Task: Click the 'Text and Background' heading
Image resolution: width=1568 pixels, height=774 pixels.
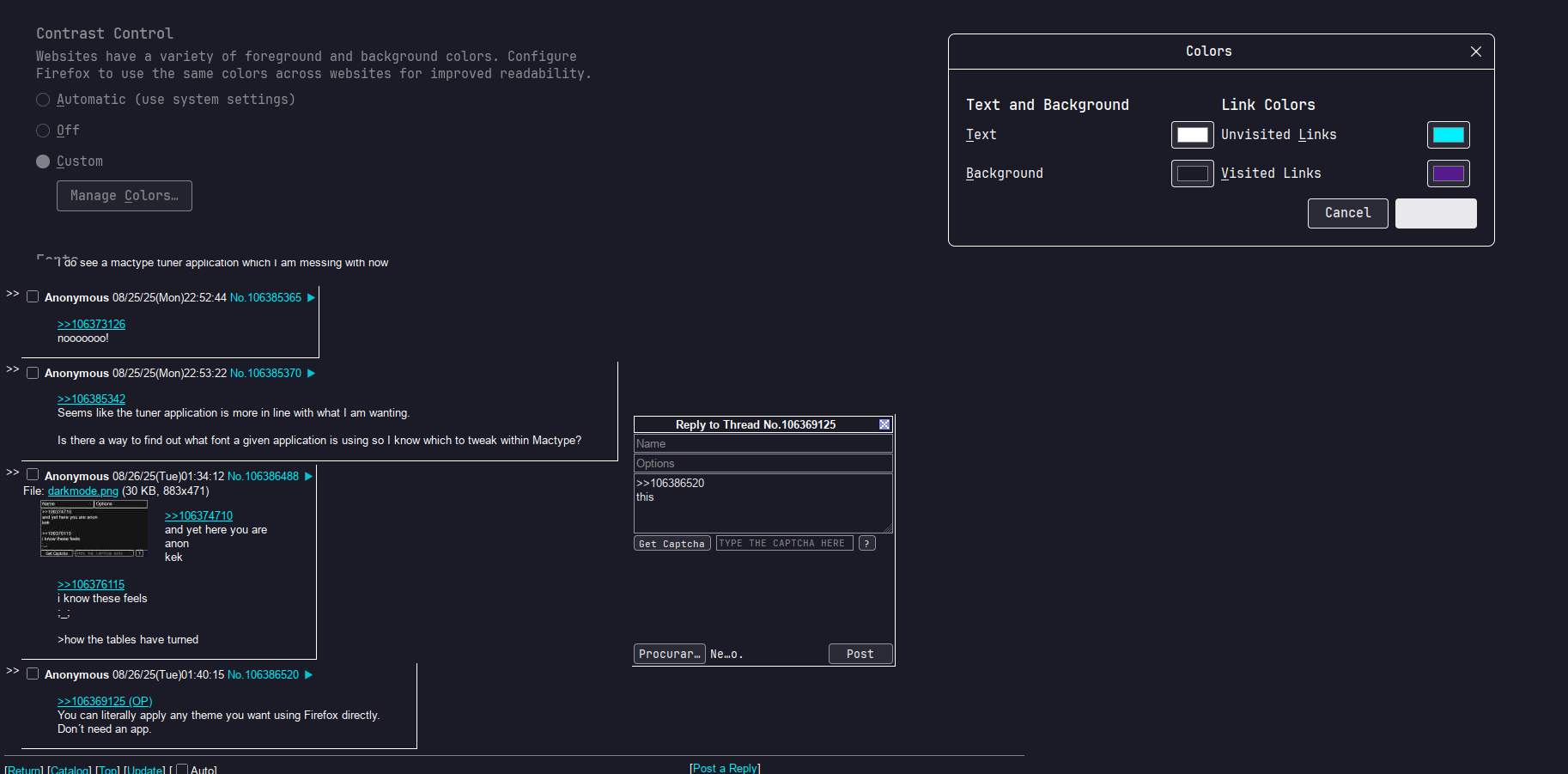Action: click(x=1048, y=105)
